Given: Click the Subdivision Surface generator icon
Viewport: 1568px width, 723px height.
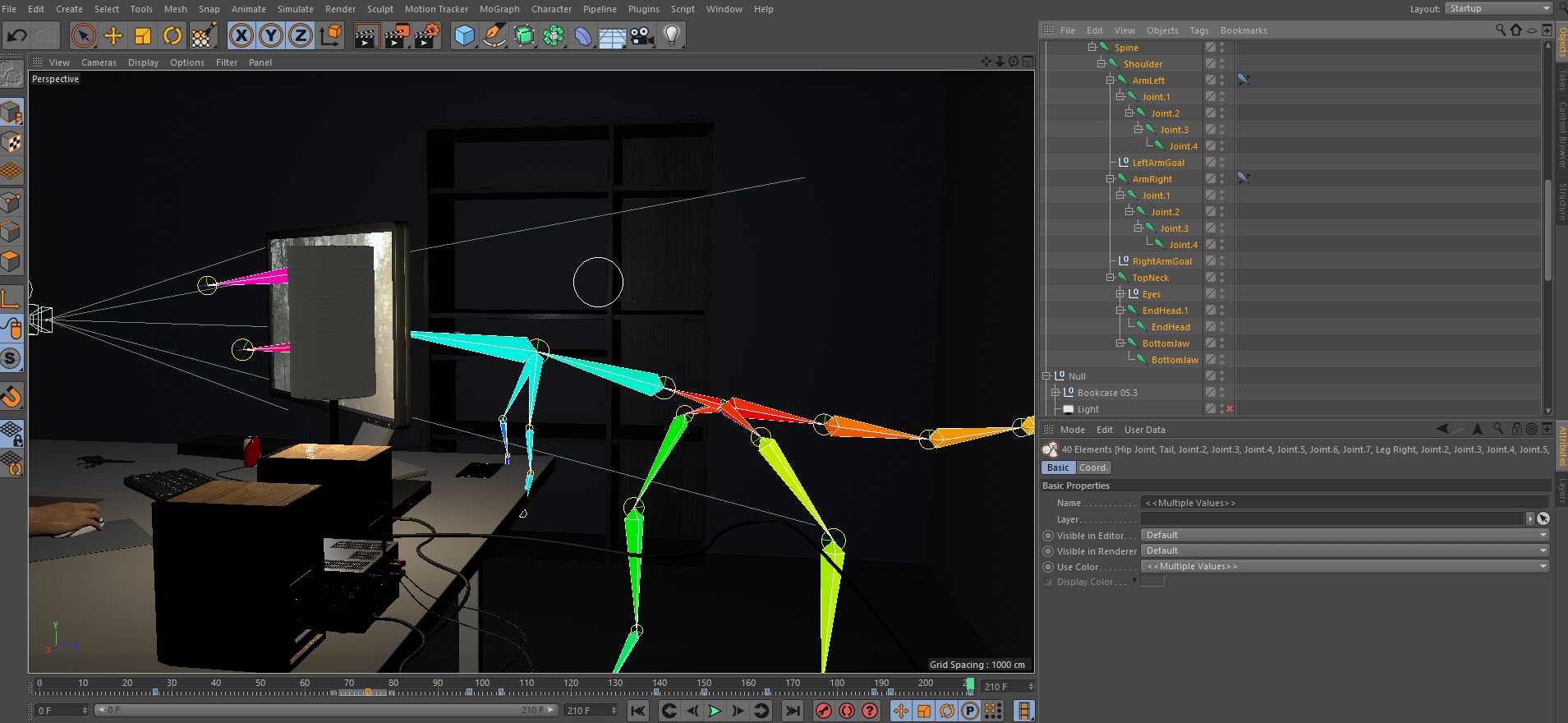Looking at the screenshot, I should [x=524, y=35].
